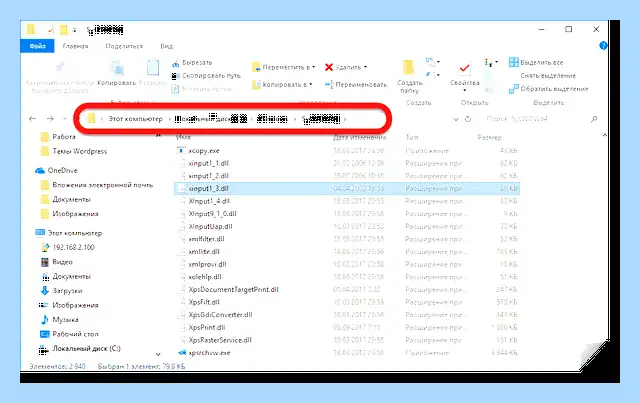This screenshot has height=403, width=640.
Task: Pin folder via Закрепить на панели быстрого доступа
Action: (x=60, y=78)
